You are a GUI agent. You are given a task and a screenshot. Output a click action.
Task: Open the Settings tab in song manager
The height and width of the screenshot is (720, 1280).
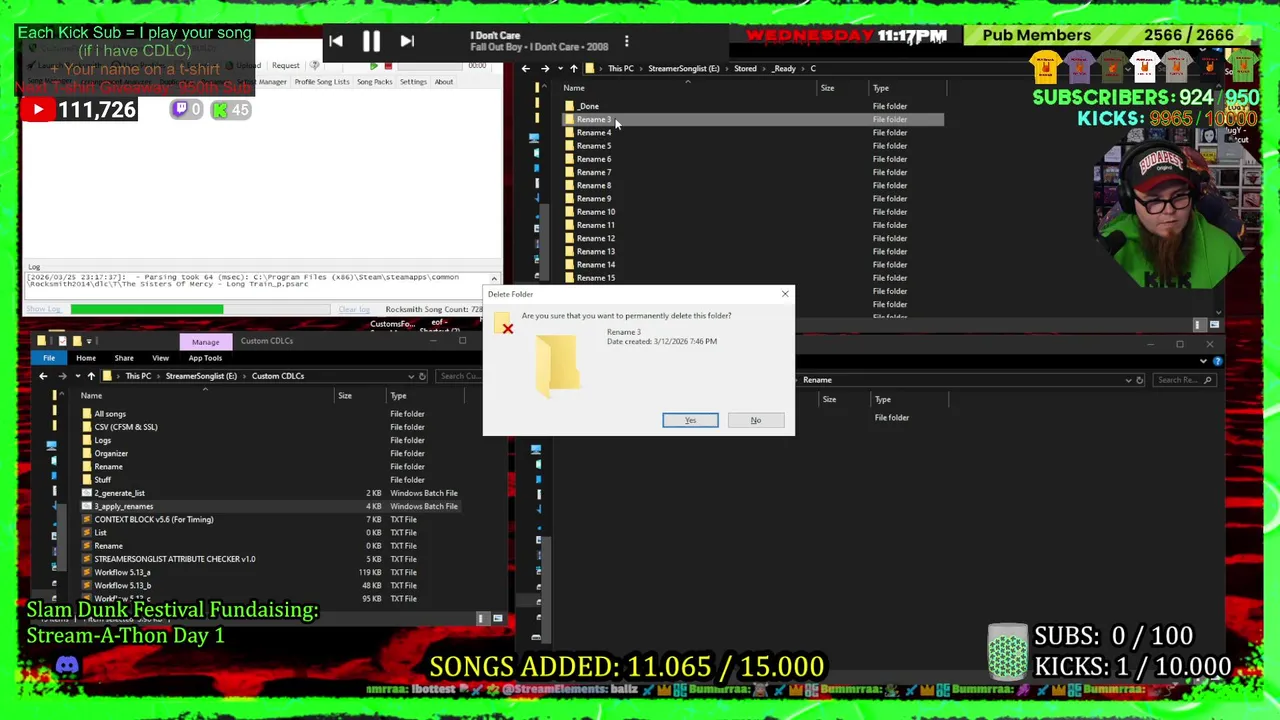click(x=413, y=82)
